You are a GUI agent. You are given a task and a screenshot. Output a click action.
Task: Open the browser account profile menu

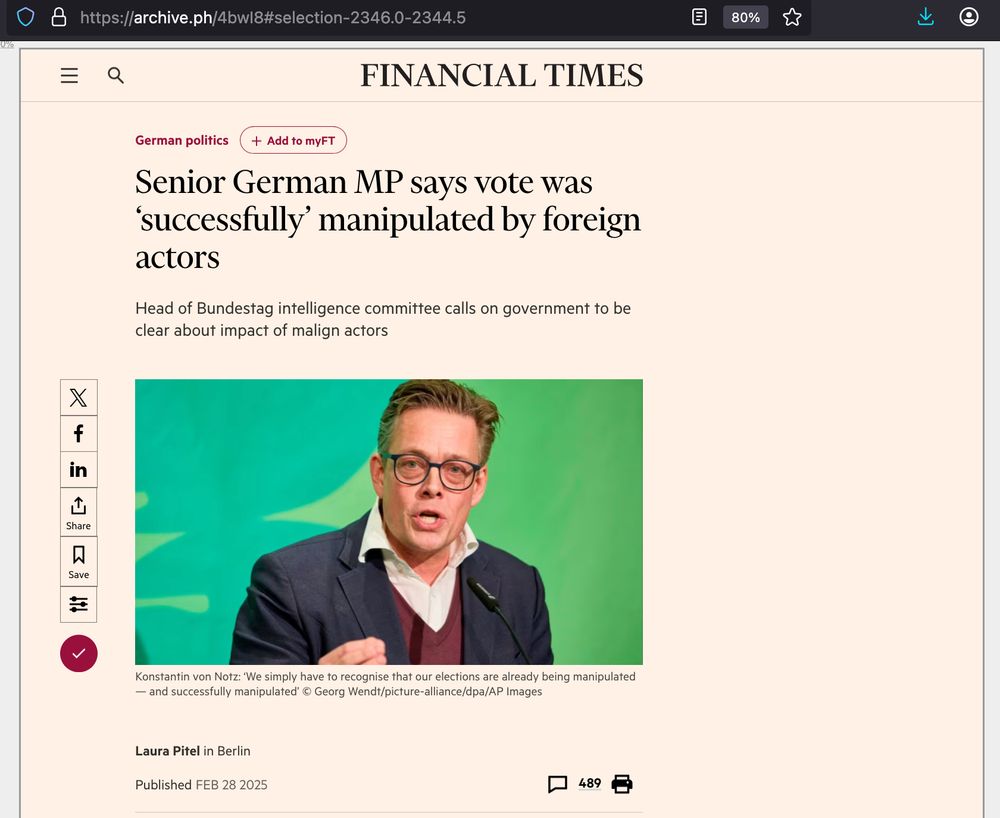coord(968,17)
